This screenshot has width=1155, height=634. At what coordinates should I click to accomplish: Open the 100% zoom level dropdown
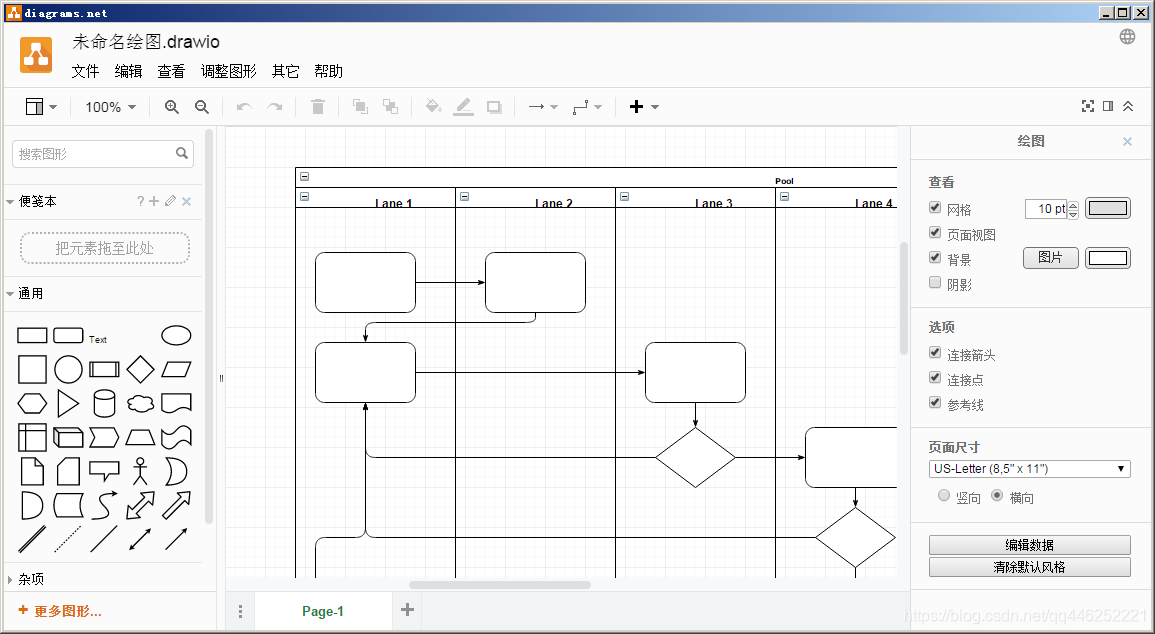[110, 107]
